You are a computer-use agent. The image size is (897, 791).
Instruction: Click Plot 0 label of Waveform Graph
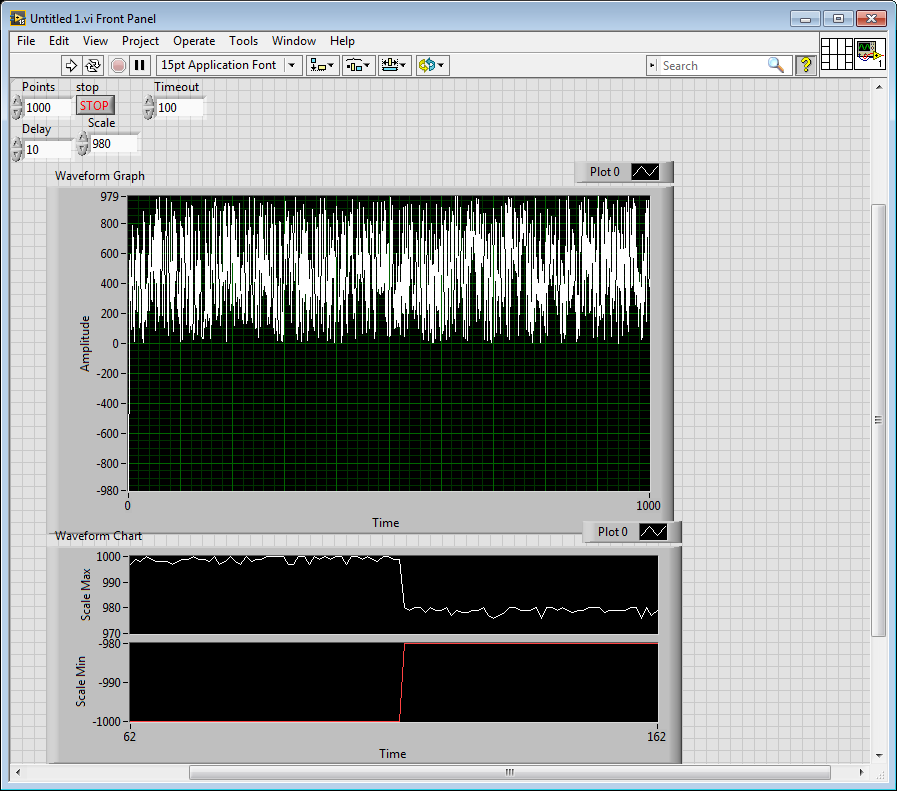[x=605, y=172]
